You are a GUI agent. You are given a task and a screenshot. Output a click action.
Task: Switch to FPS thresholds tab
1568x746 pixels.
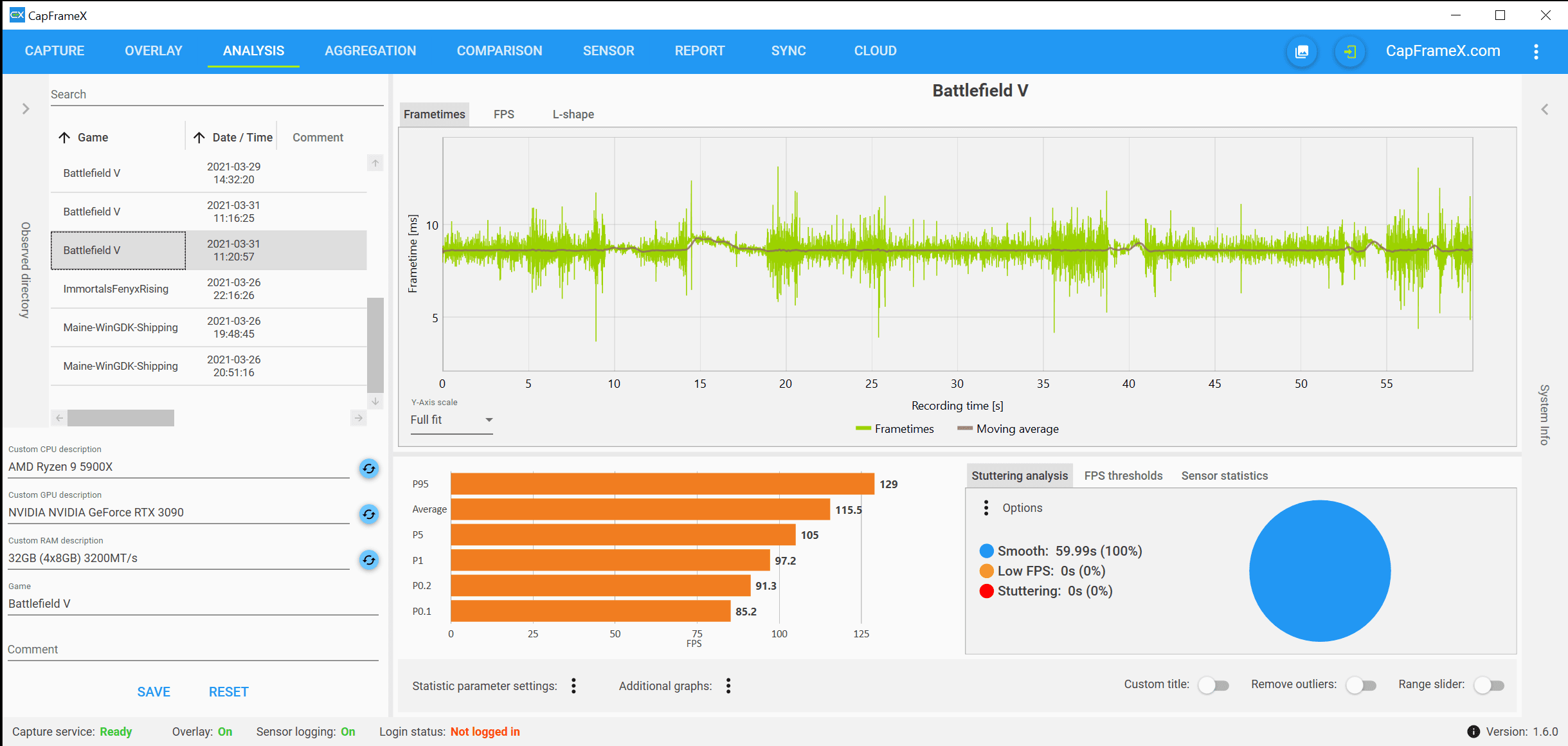point(1123,475)
